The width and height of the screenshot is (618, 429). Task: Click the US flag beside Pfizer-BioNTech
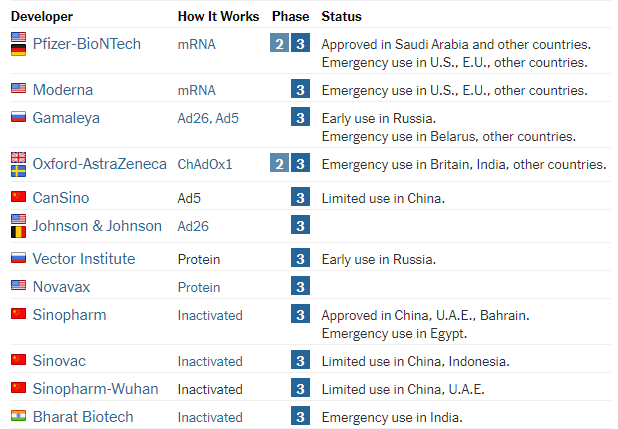(19, 37)
